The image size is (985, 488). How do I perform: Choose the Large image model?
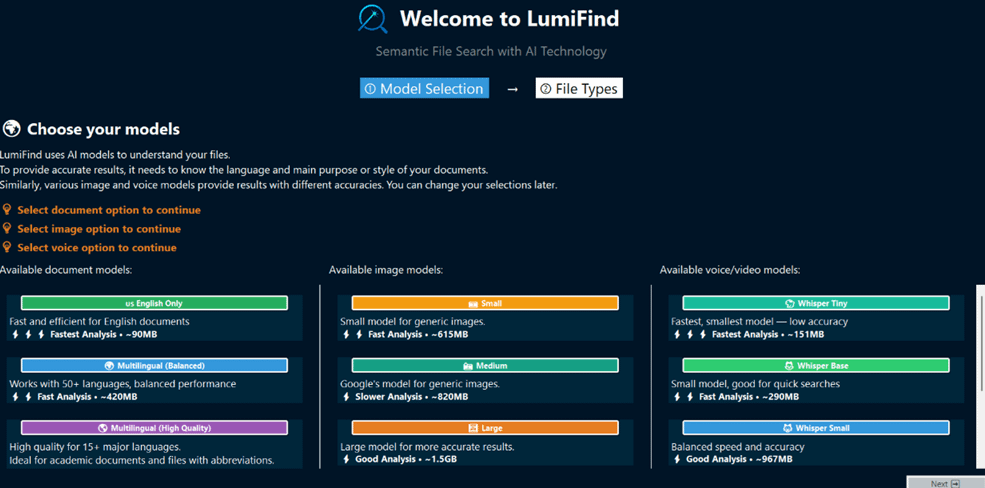tap(485, 428)
